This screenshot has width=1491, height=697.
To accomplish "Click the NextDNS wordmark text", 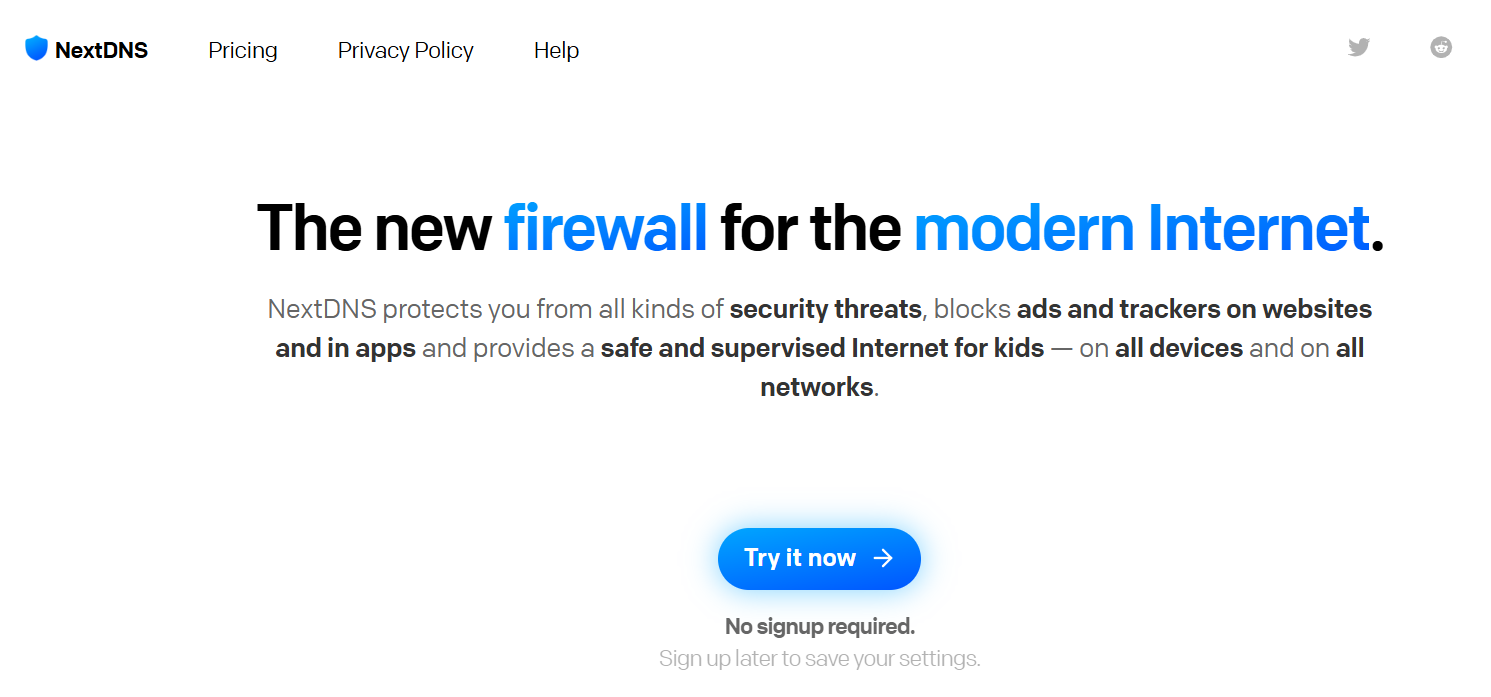I will (101, 50).
